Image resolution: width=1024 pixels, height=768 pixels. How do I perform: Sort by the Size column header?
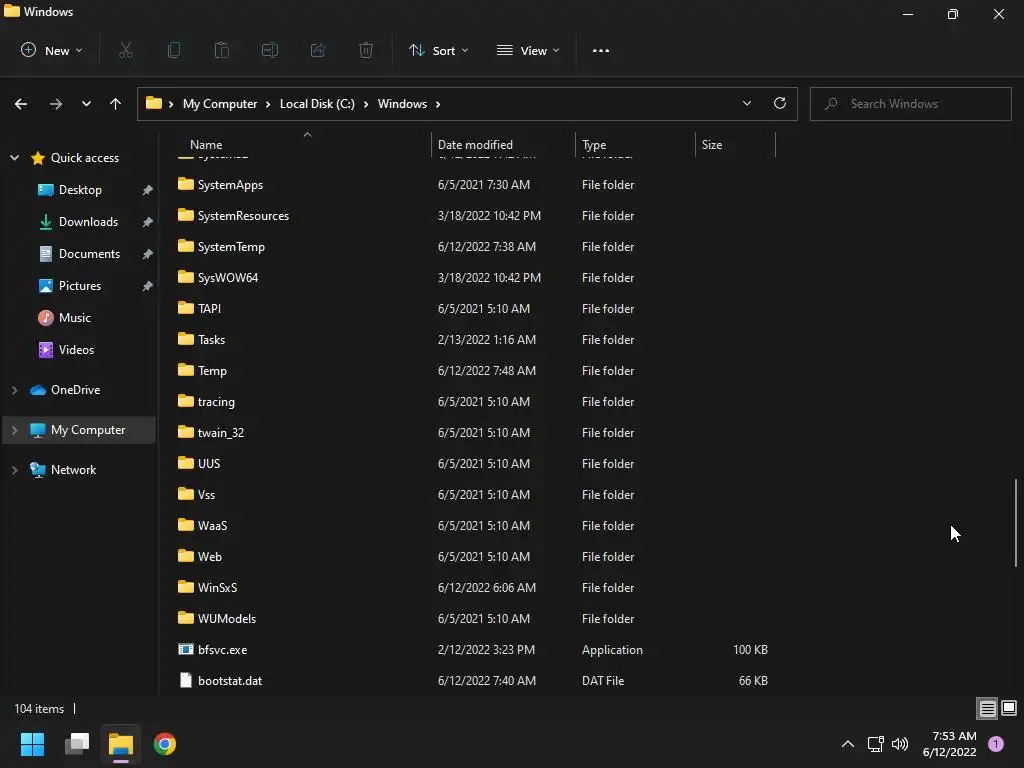[x=712, y=144]
